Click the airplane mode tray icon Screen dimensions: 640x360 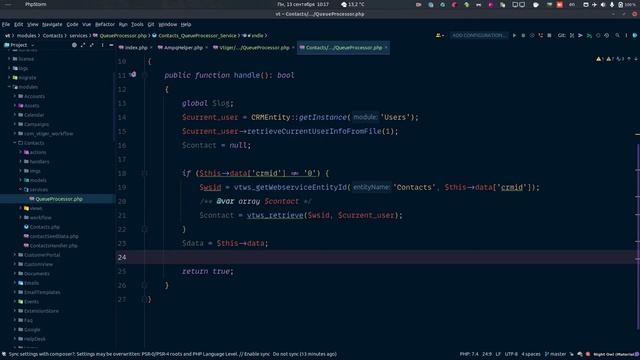tap(594, 4)
